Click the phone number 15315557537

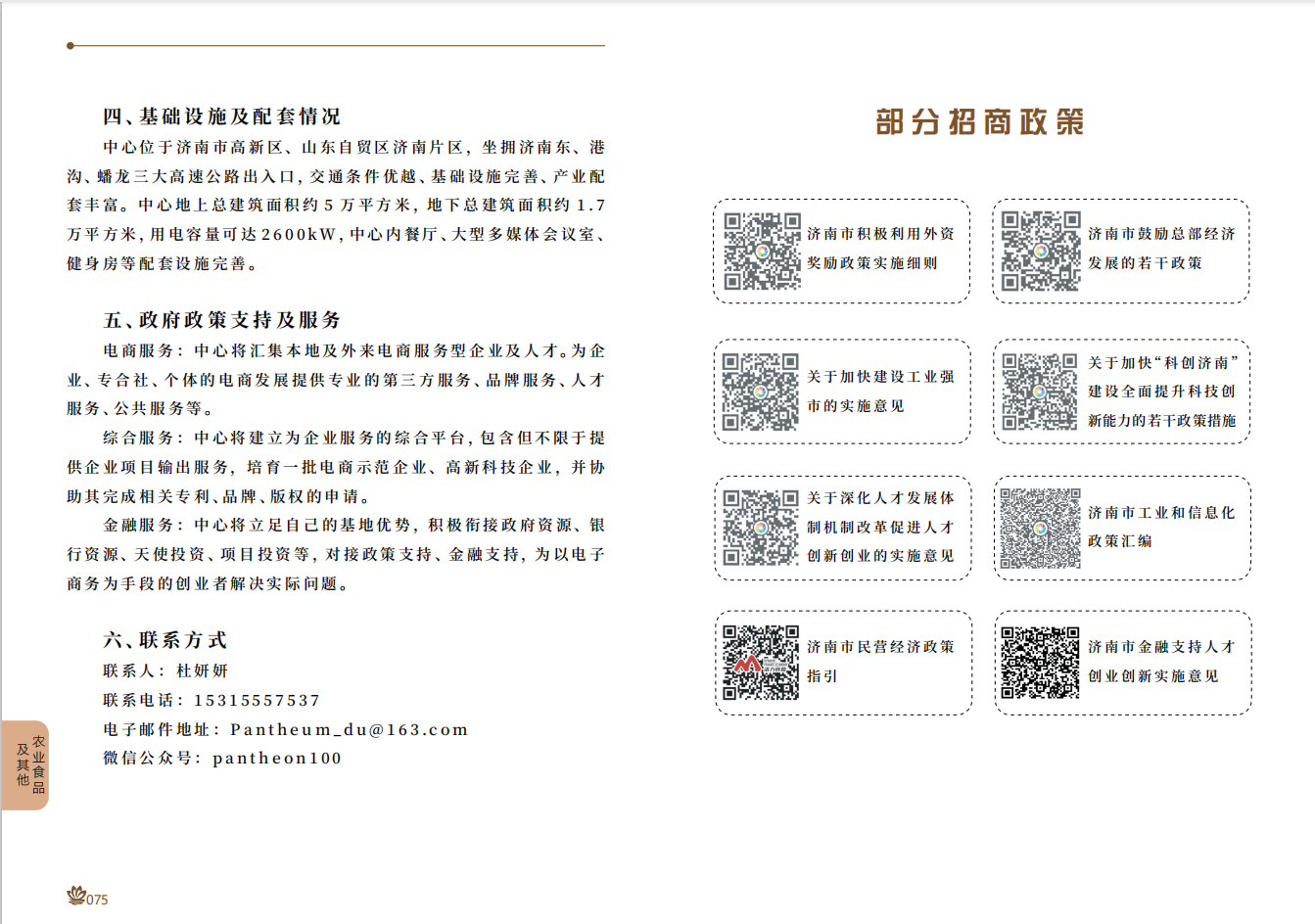[x=257, y=700]
